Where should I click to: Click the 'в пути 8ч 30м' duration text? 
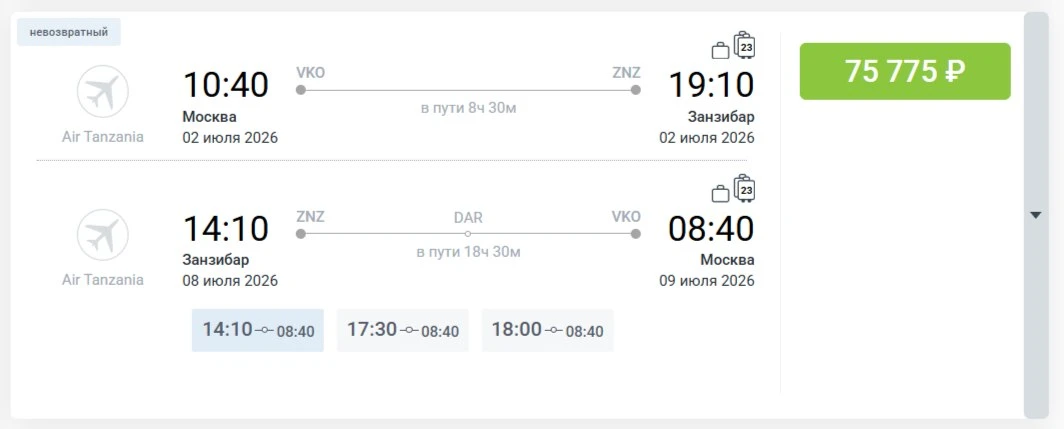click(x=468, y=108)
